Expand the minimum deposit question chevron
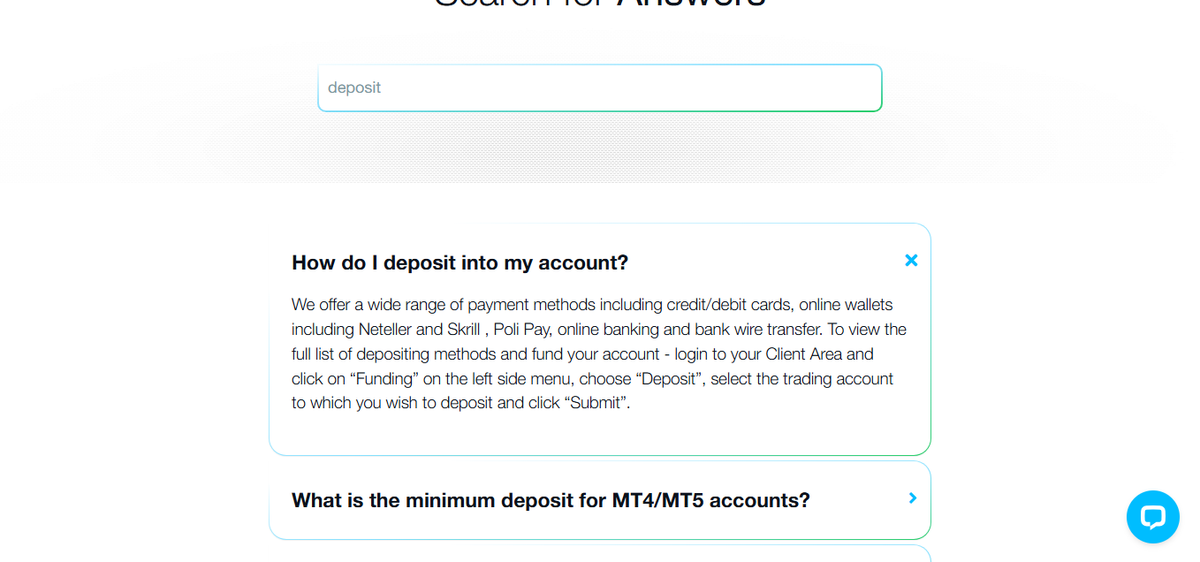The image size is (1200, 562). point(912,498)
